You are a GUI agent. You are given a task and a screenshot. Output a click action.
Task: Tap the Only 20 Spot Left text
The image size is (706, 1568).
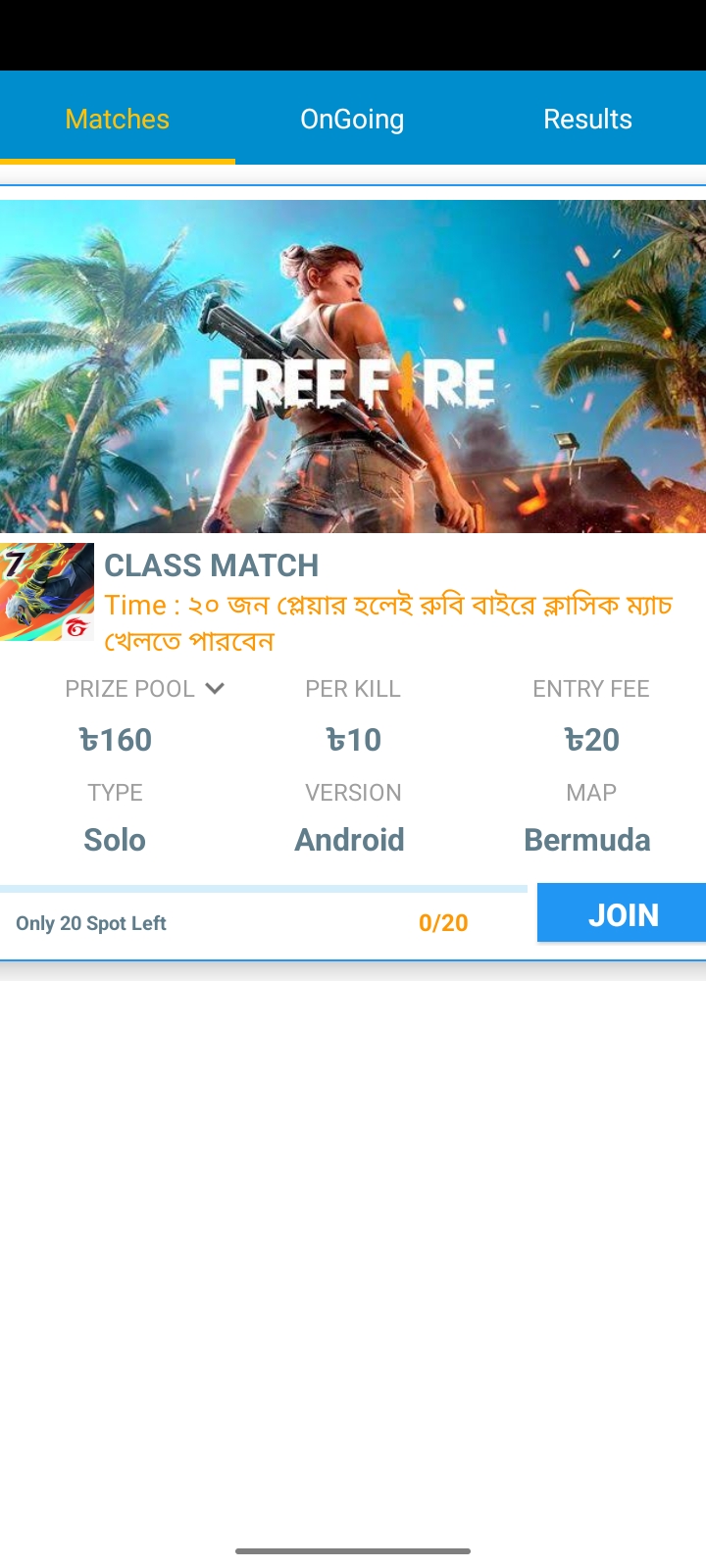click(x=91, y=923)
